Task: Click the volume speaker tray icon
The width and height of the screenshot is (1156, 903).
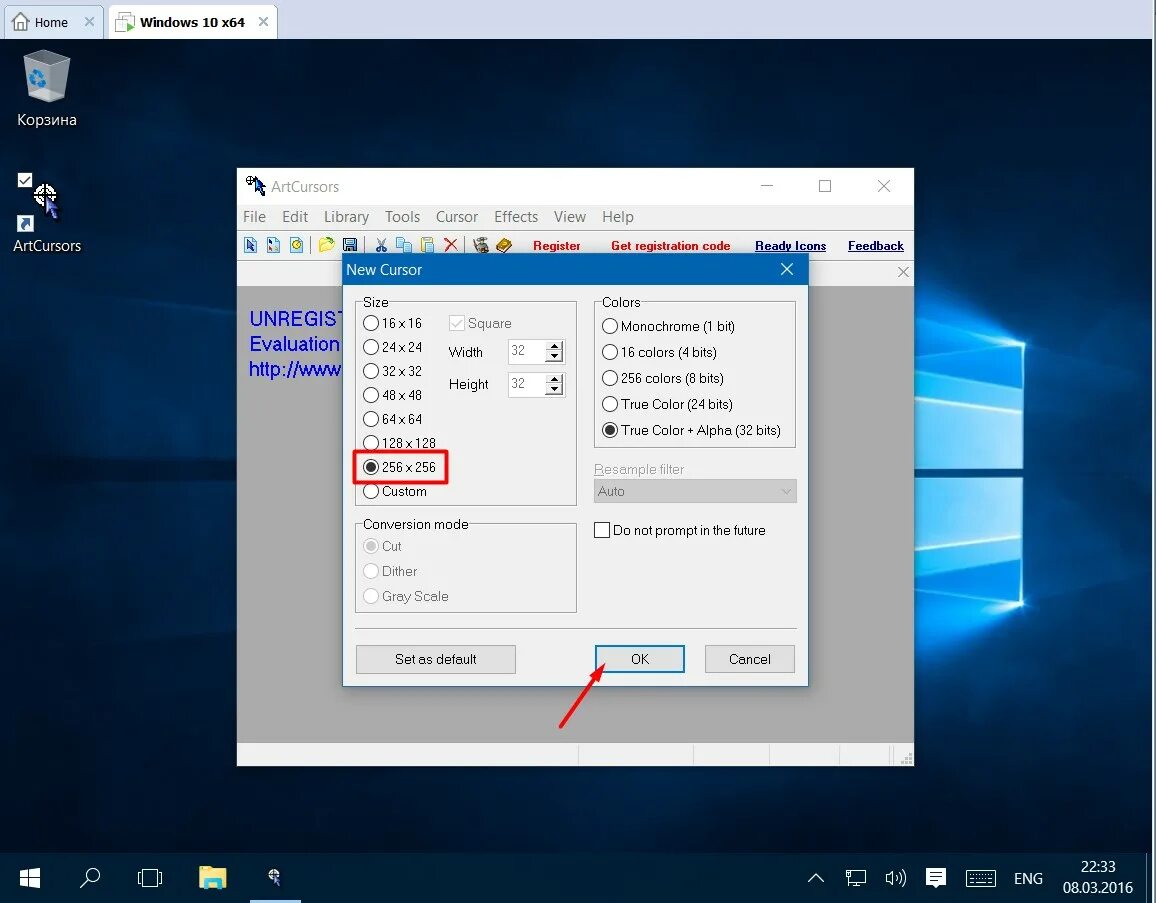Action: point(895,877)
